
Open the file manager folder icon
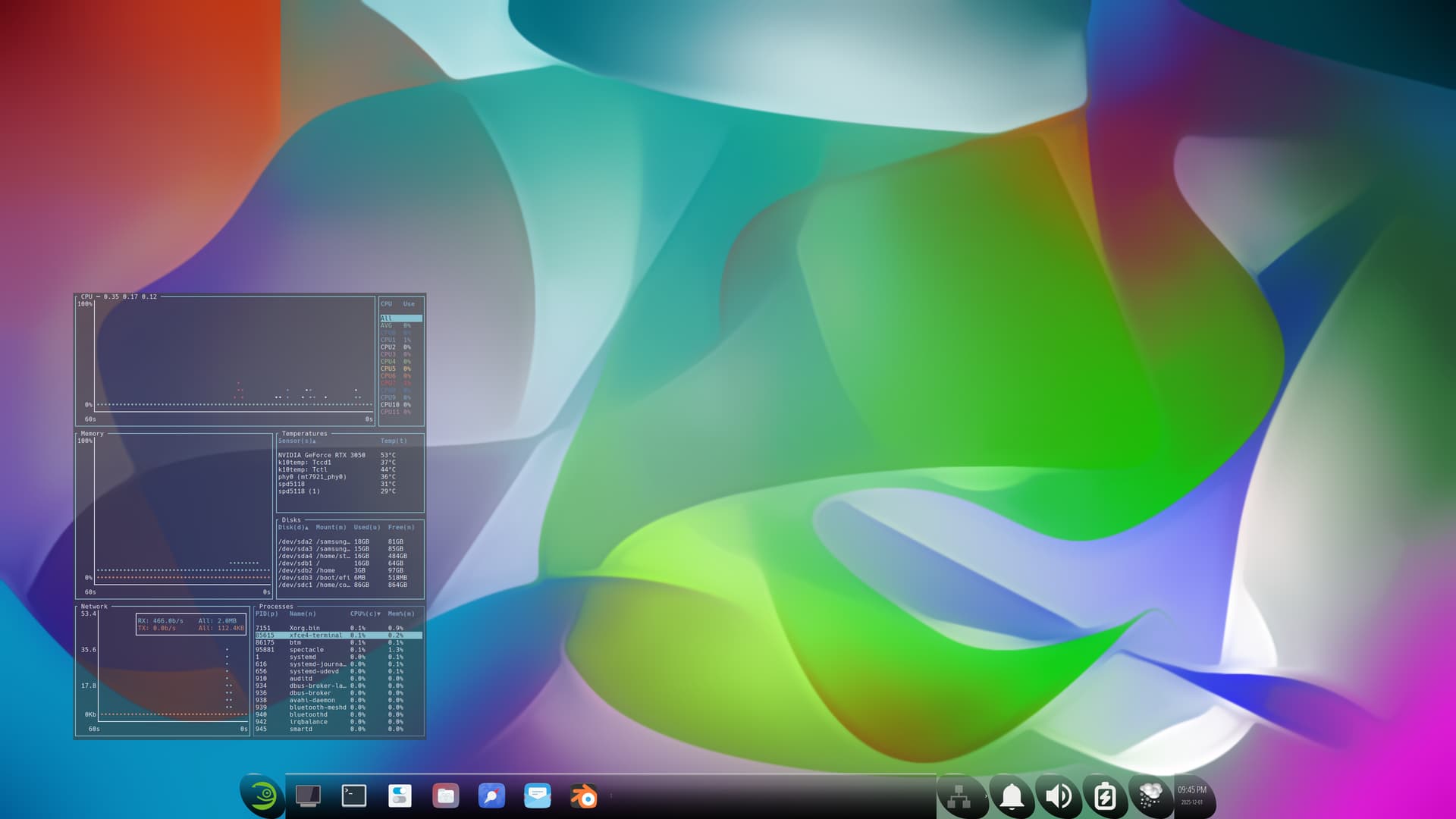click(x=446, y=795)
